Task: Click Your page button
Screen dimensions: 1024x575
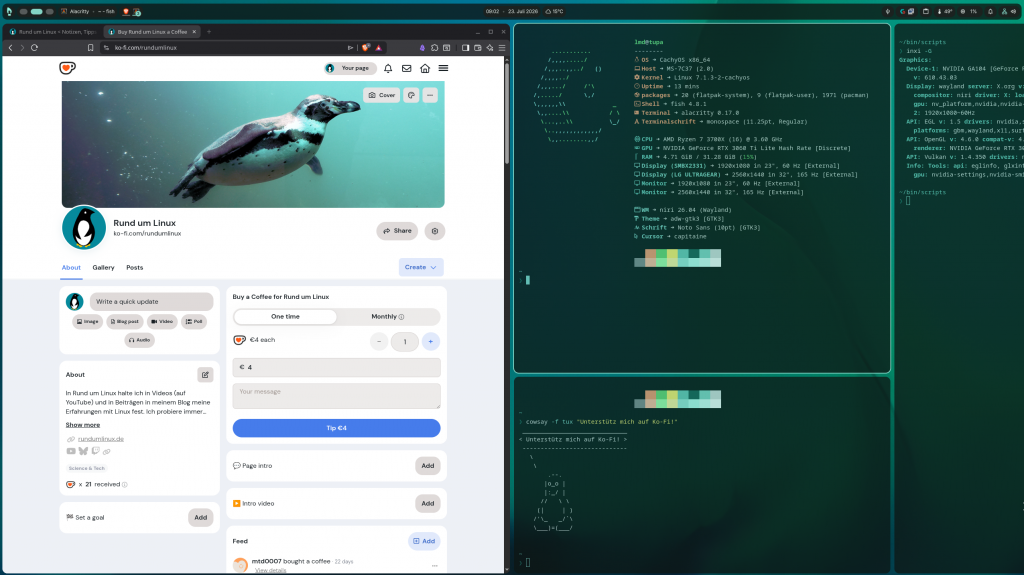Action: click(x=350, y=68)
